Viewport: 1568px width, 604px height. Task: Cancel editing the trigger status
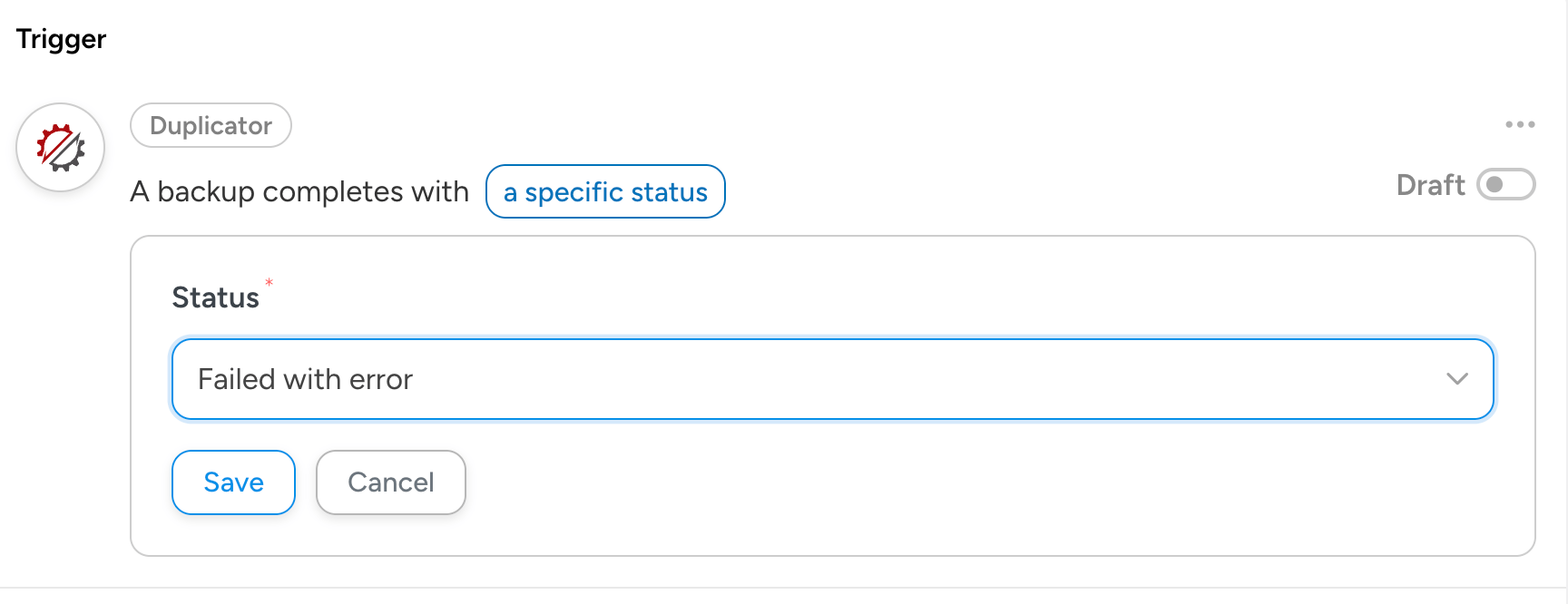pos(390,482)
